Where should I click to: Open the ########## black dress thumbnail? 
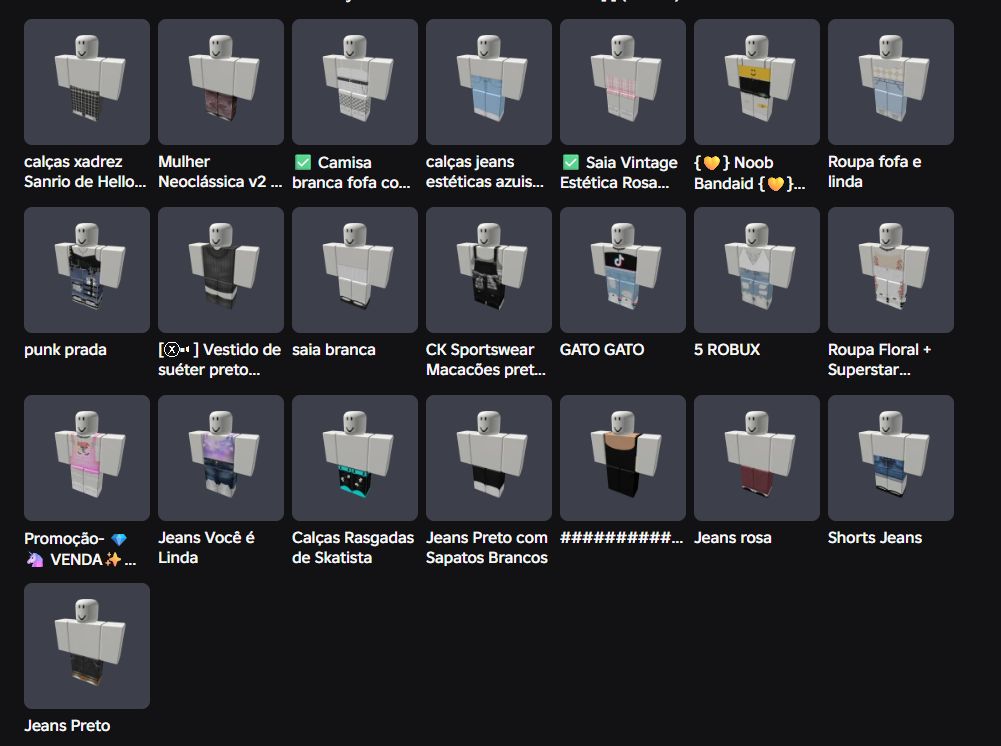point(623,458)
